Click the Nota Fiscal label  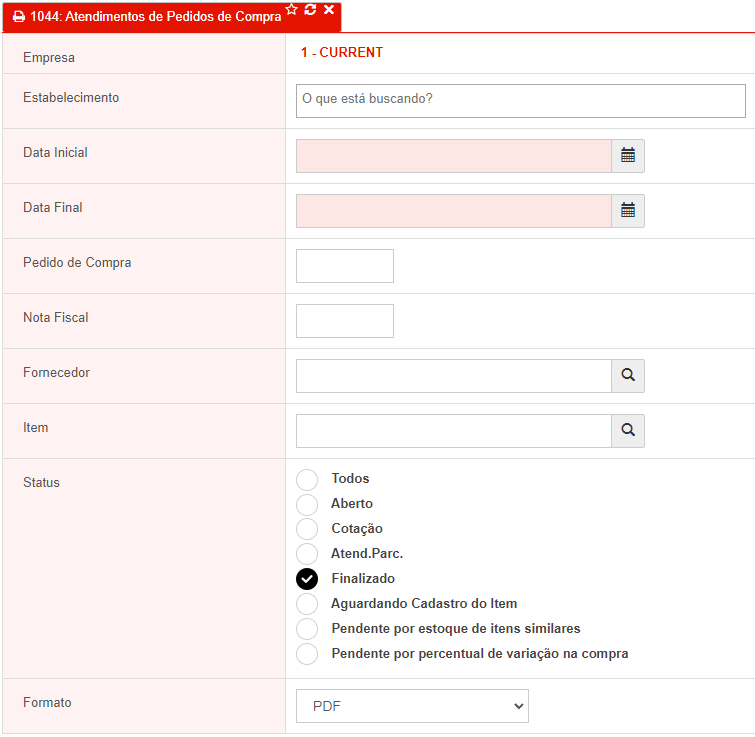pos(56,318)
